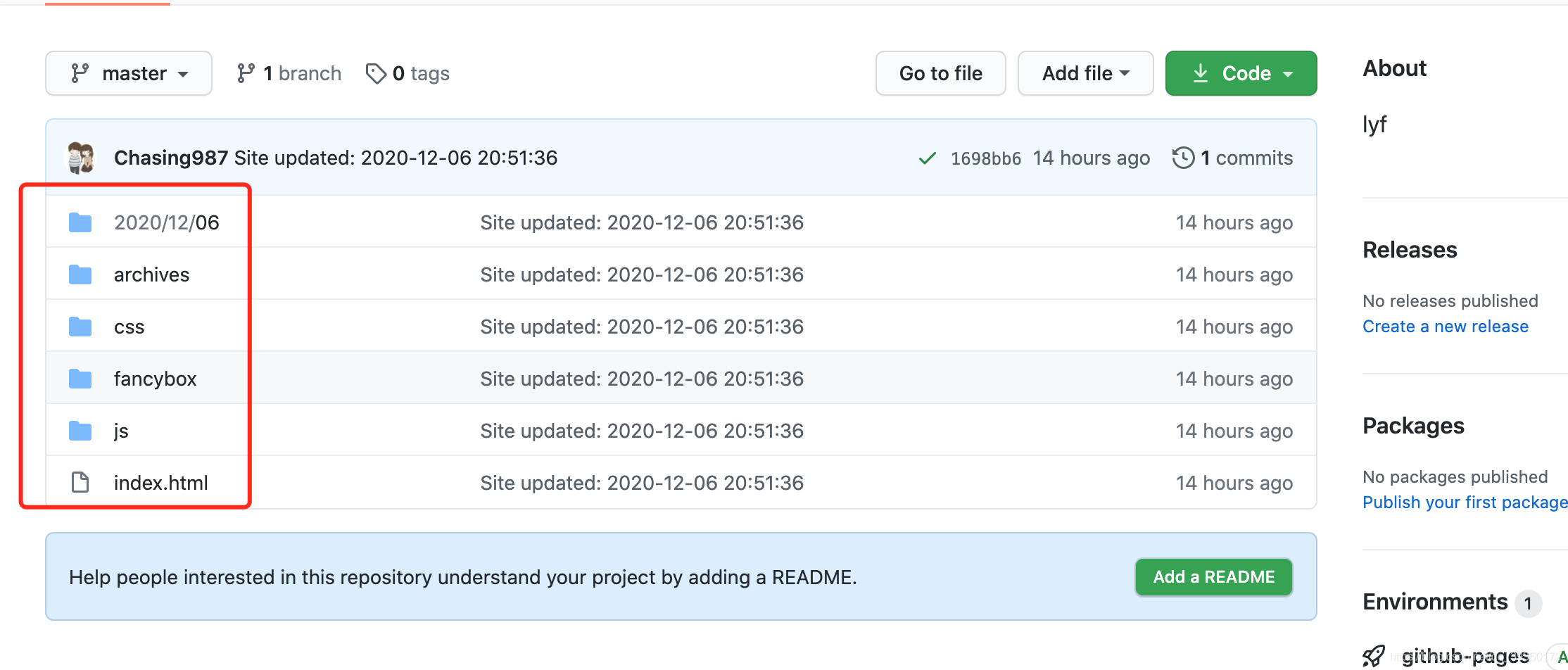Open commit message in 2020/12/06 row
1568x670 pixels.
(x=642, y=222)
